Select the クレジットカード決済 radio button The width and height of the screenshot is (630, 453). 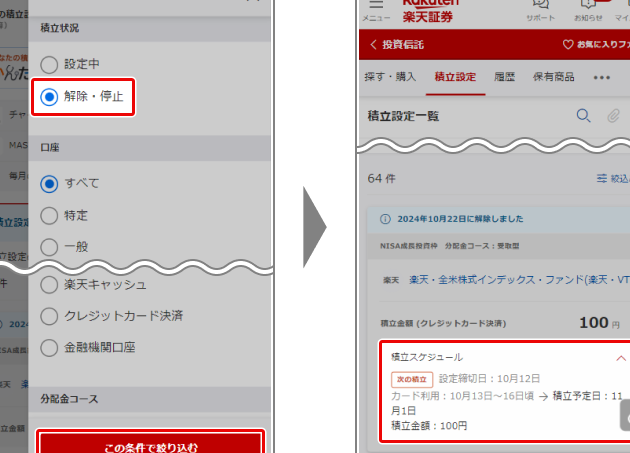(x=49, y=316)
